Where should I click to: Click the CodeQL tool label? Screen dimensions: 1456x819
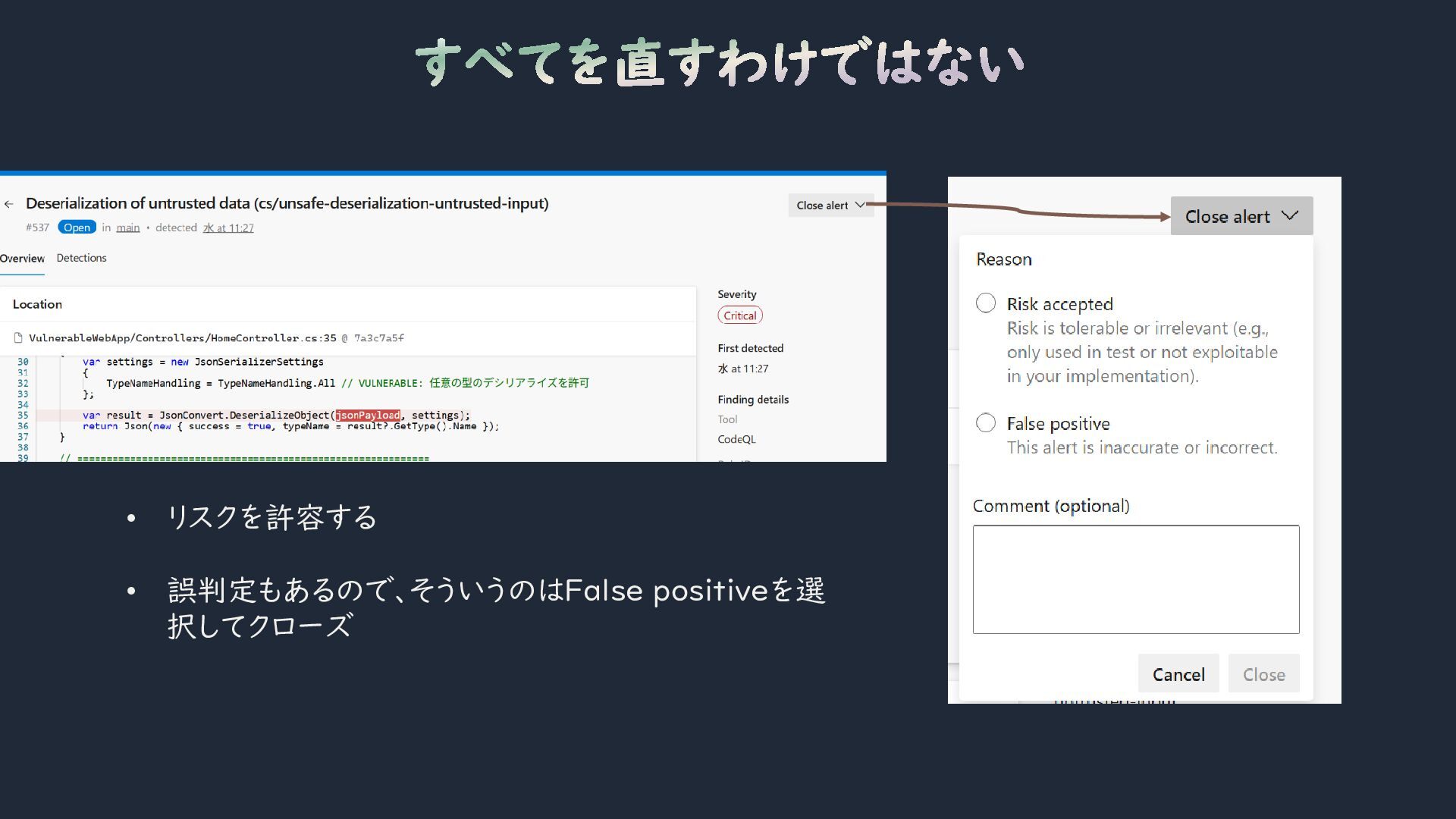pyautogui.click(x=736, y=439)
